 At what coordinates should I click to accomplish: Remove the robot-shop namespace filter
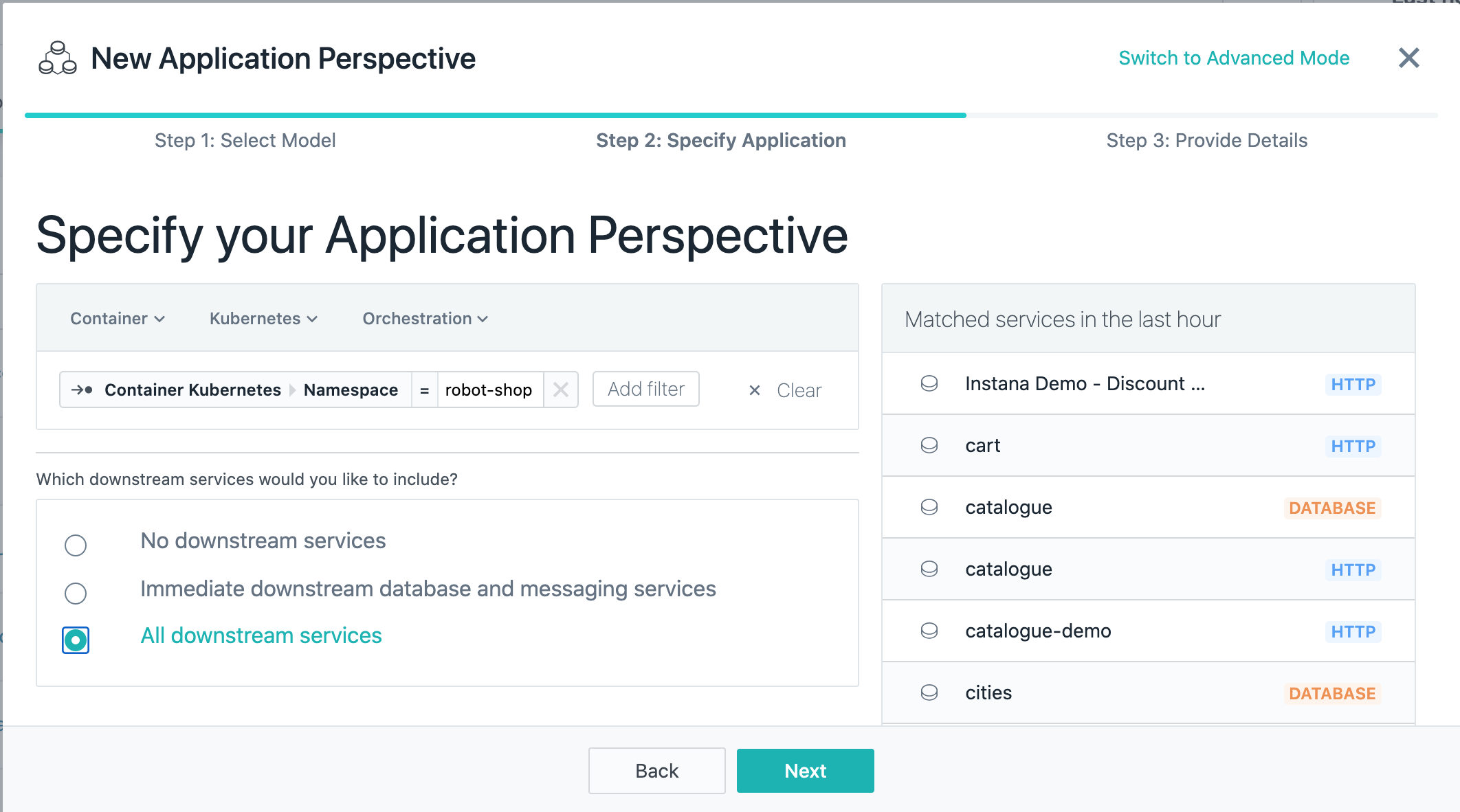[561, 390]
